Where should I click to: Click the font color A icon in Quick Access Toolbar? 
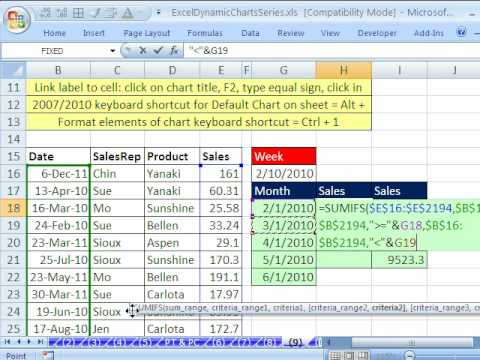click(127, 13)
